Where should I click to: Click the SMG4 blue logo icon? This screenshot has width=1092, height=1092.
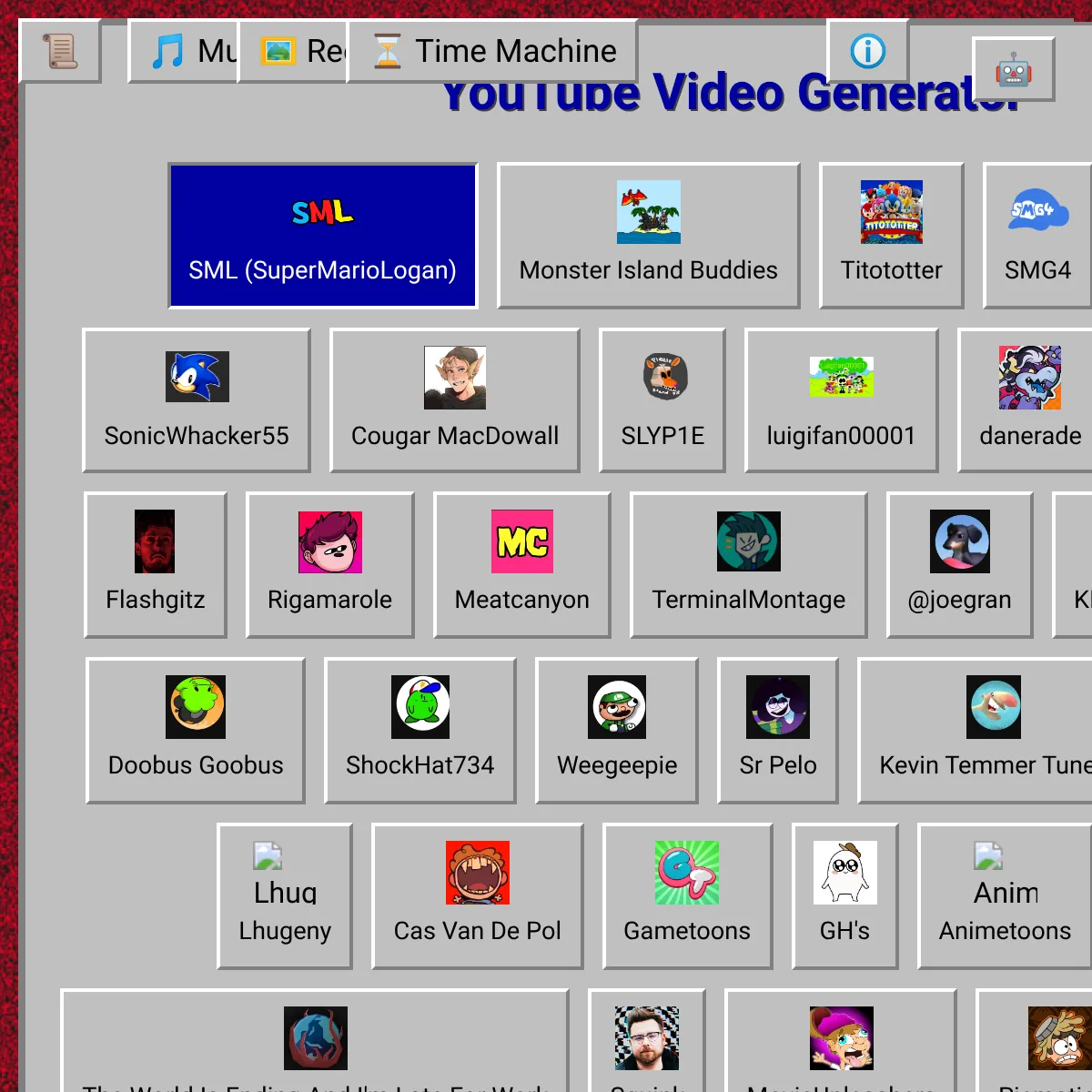pyautogui.click(x=1038, y=212)
